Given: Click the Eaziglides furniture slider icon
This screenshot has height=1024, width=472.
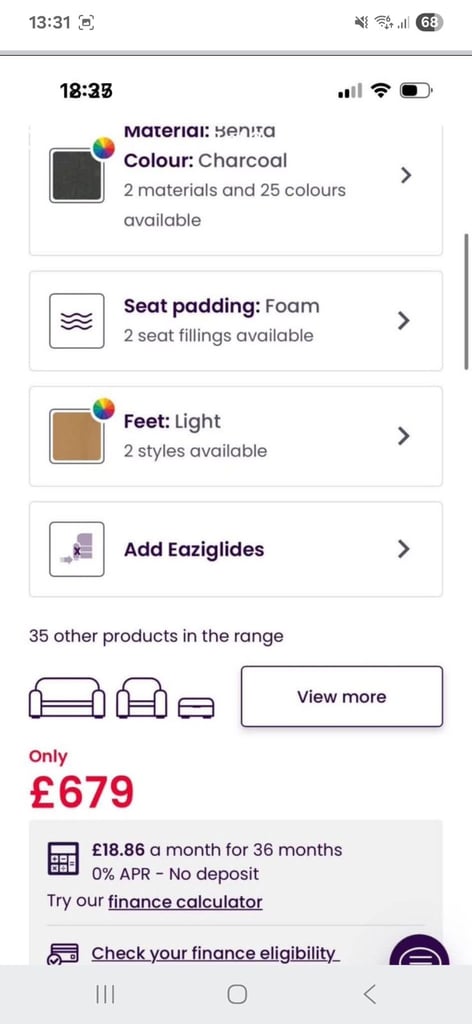Looking at the screenshot, I should point(77,549).
